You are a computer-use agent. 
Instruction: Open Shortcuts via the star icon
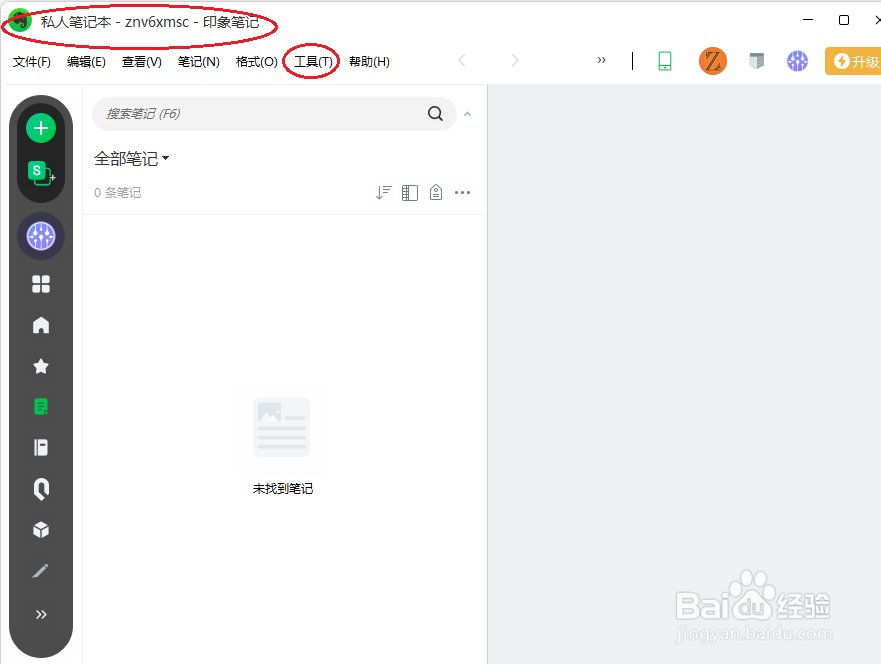coord(40,365)
